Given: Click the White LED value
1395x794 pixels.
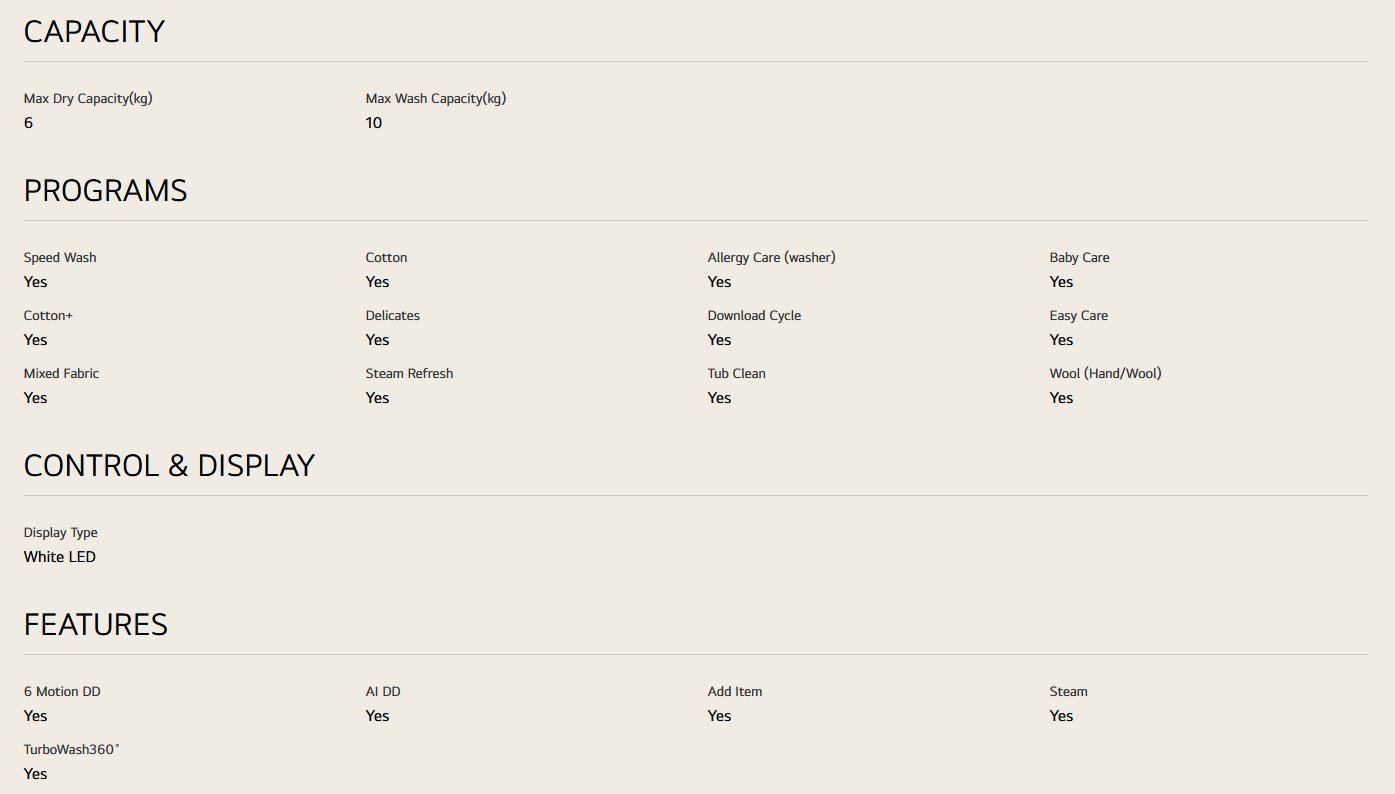Looking at the screenshot, I should coord(60,557).
